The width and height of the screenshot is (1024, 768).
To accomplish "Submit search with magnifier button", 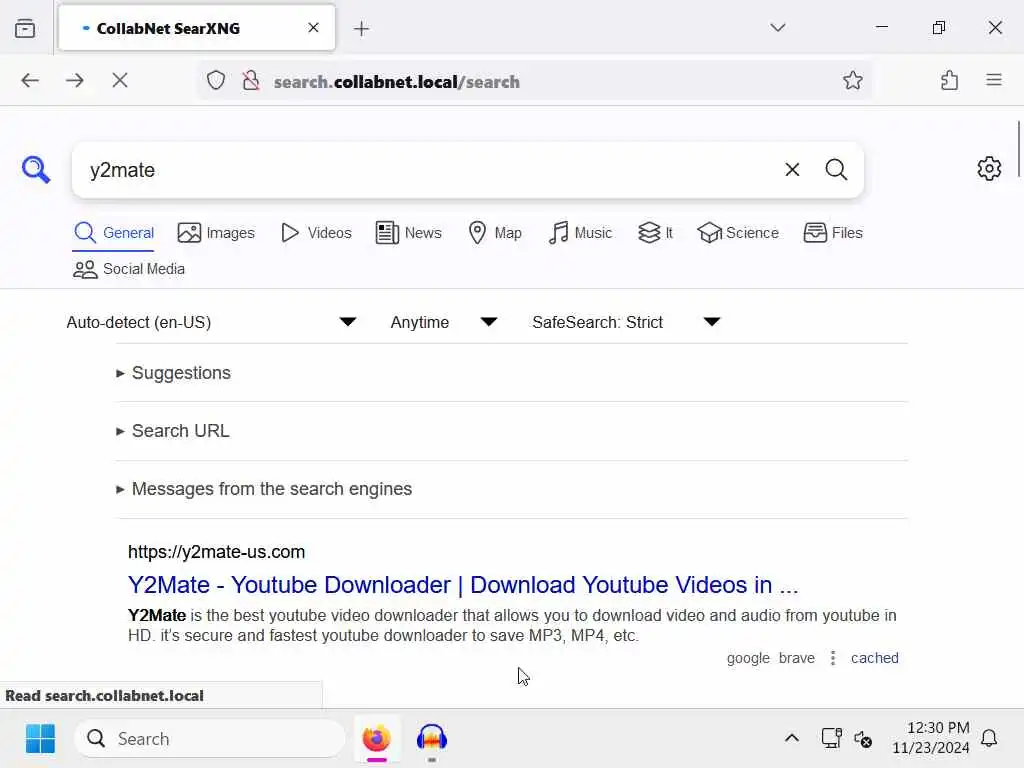I will click(x=836, y=170).
